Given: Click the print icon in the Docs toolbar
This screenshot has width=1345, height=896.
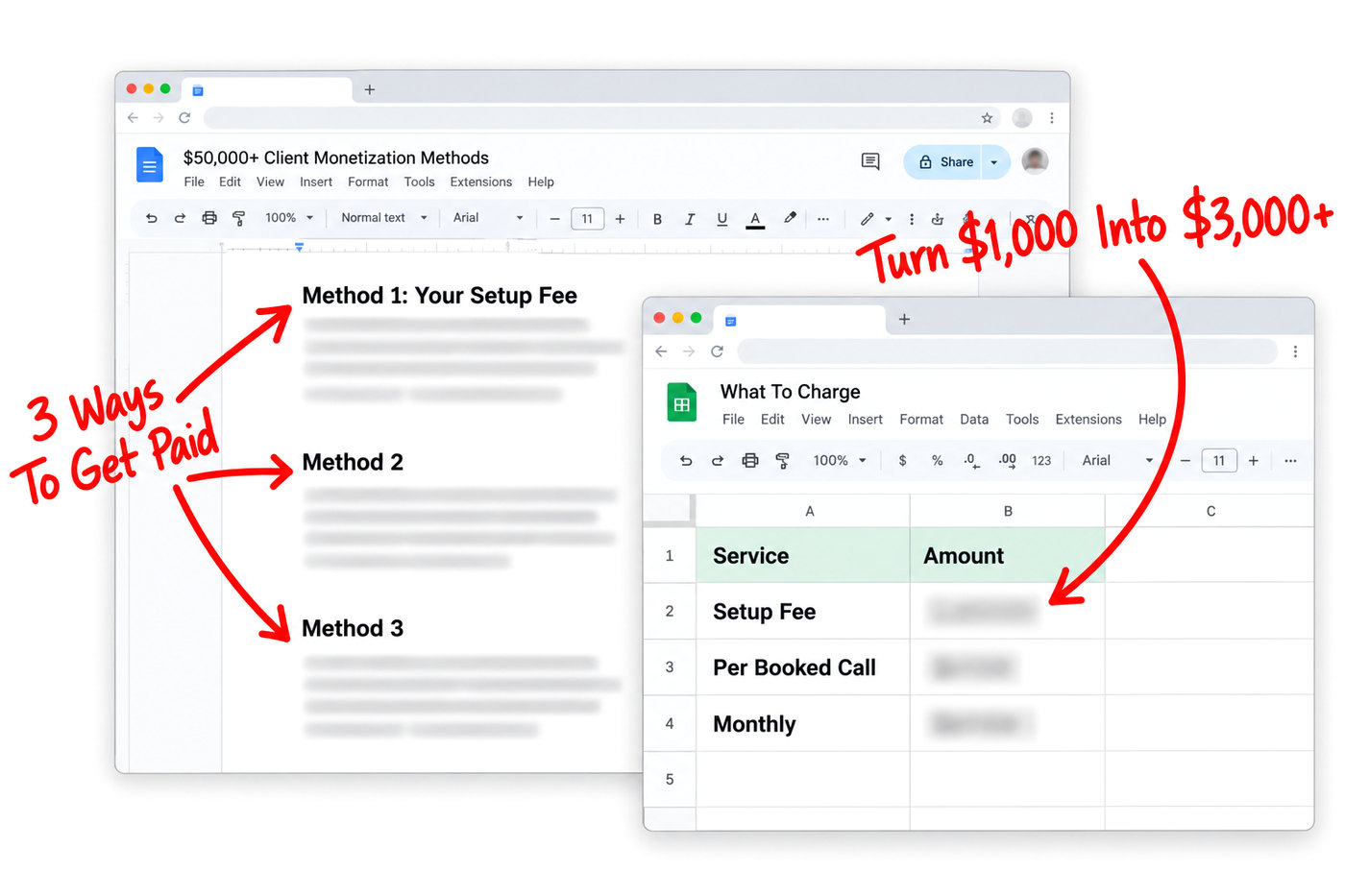Looking at the screenshot, I should click(209, 218).
